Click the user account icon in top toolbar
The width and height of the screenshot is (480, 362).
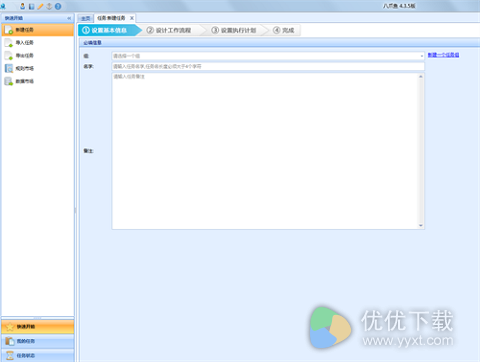tap(22, 6)
